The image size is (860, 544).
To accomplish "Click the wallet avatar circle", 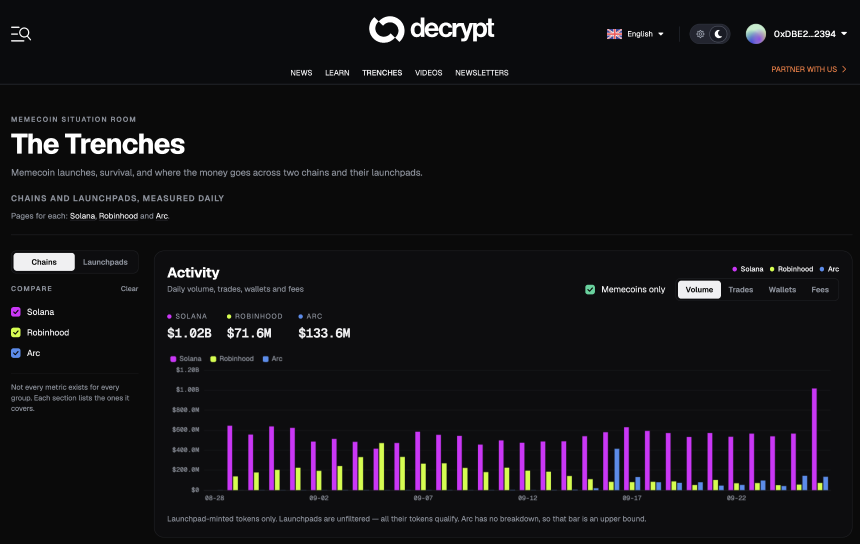I will coord(756,34).
